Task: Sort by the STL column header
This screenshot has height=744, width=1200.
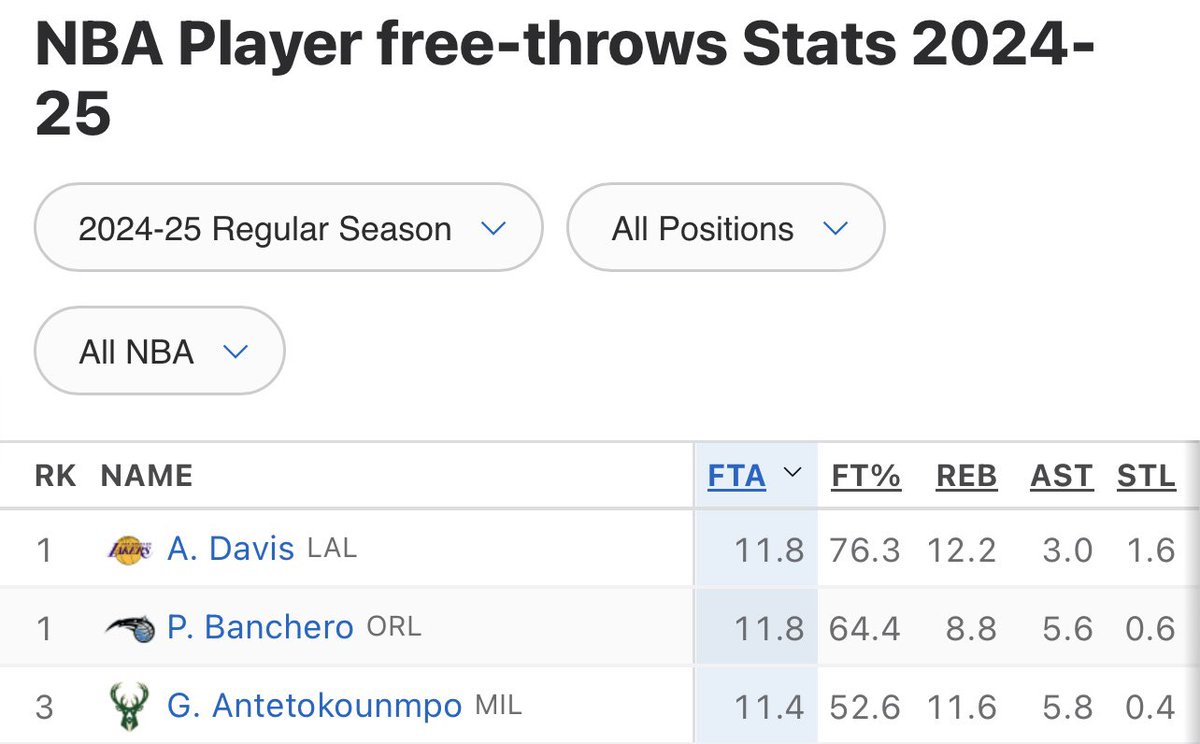Action: [x=1146, y=477]
